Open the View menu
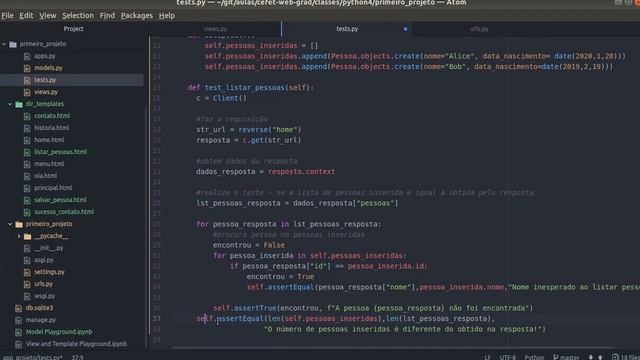Image resolution: width=640 pixels, height=360 pixels. 47,16
